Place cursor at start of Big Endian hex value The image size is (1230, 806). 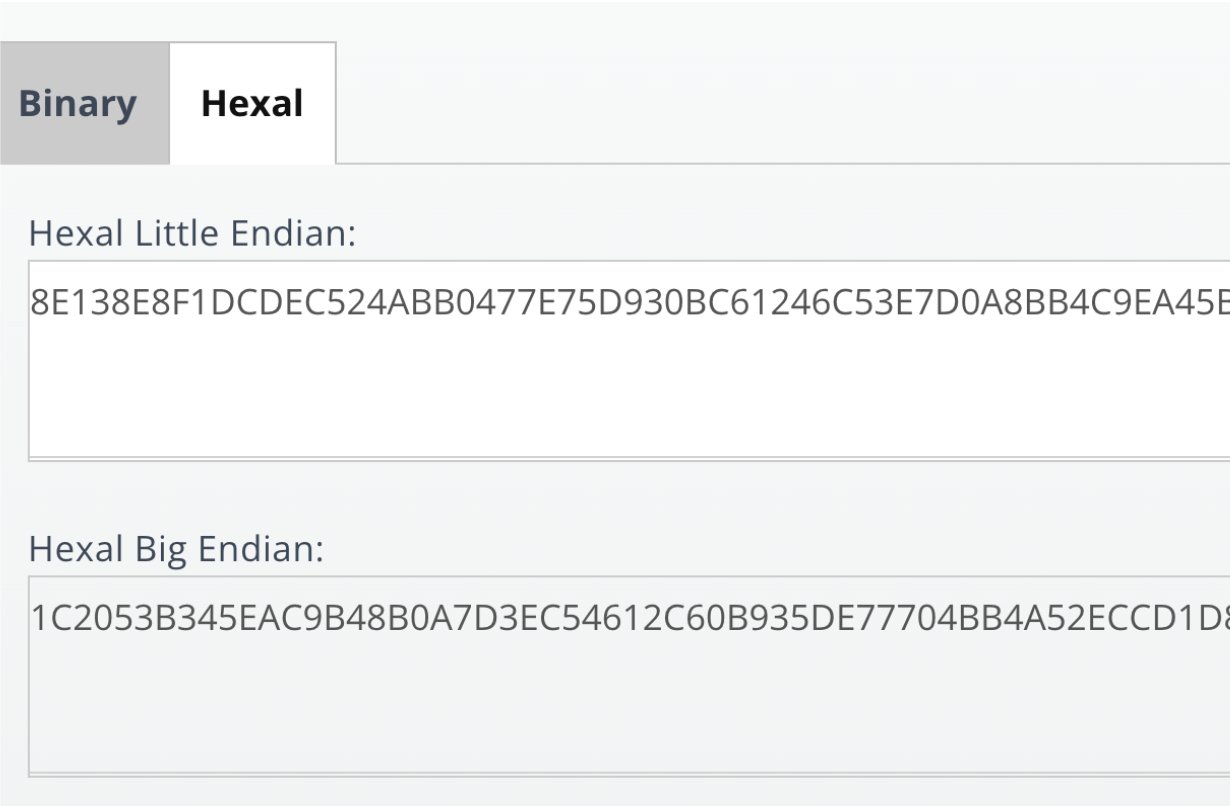pos(33,619)
